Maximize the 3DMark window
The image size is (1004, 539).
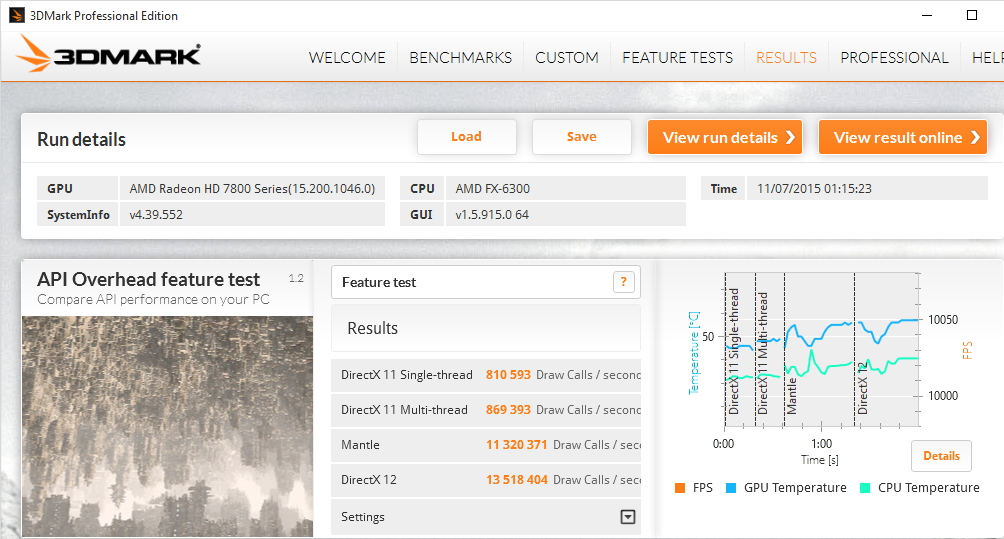[x=972, y=15]
